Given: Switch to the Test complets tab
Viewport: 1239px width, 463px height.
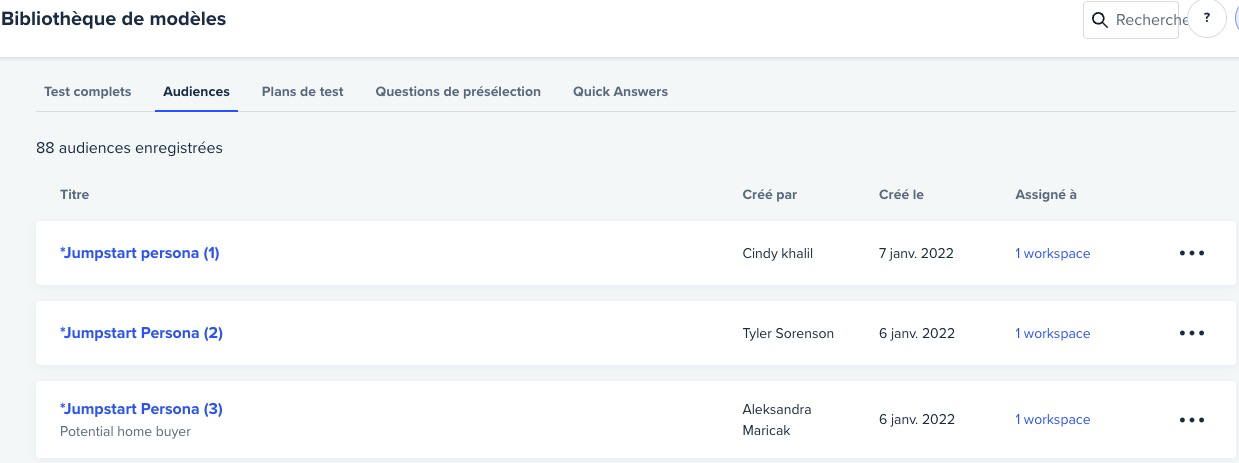Looking at the screenshot, I should pos(88,91).
